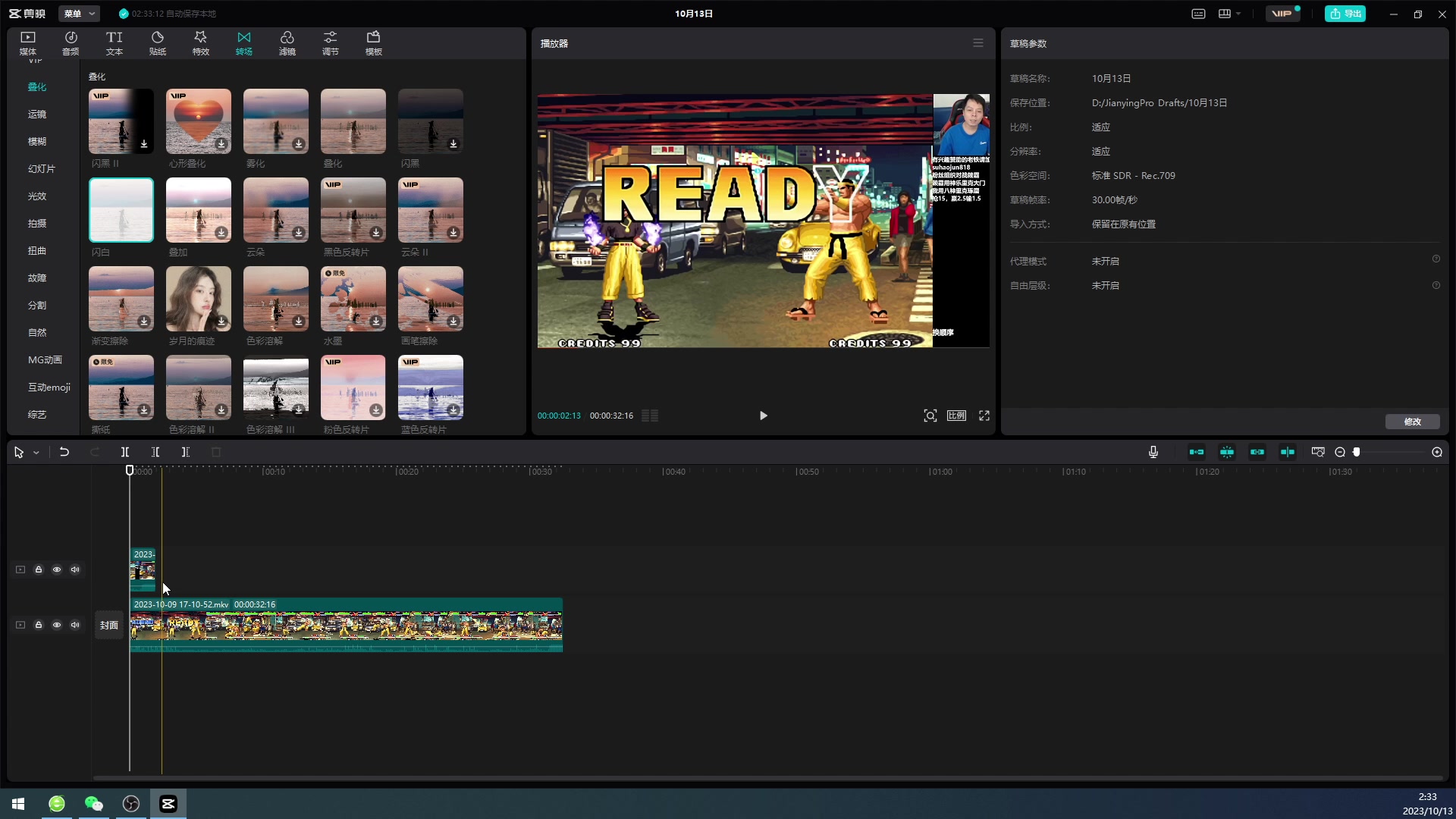Viewport: 1456px width, 819px height.
Task: Select the 运镜 transition category
Action: 37,114
